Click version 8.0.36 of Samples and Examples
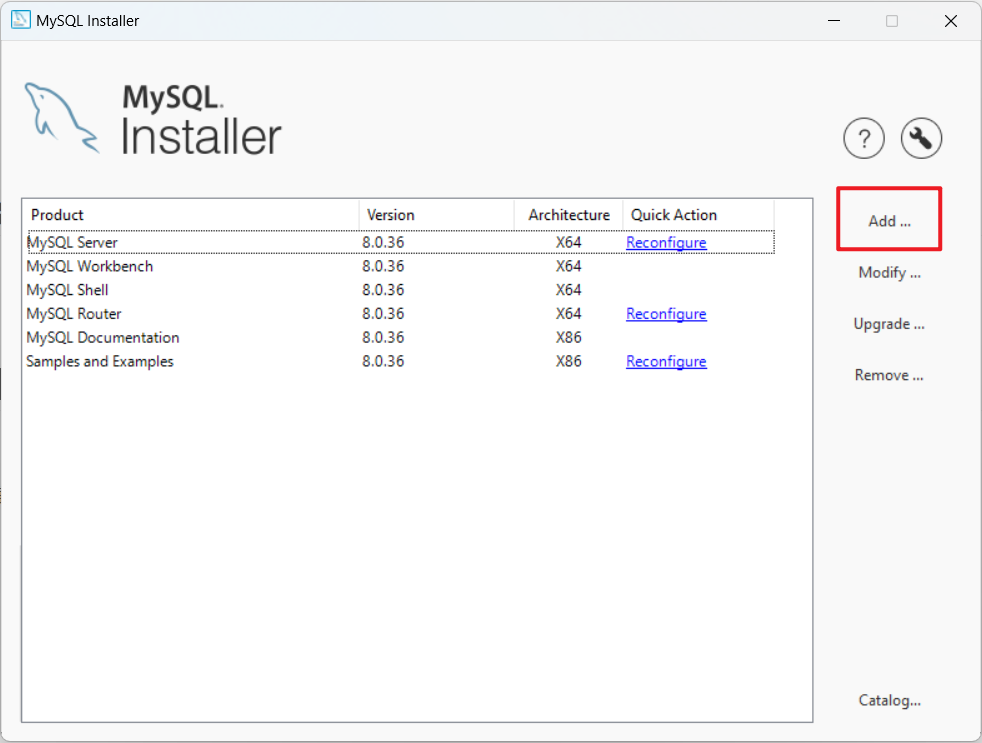The width and height of the screenshot is (982, 743). point(383,361)
